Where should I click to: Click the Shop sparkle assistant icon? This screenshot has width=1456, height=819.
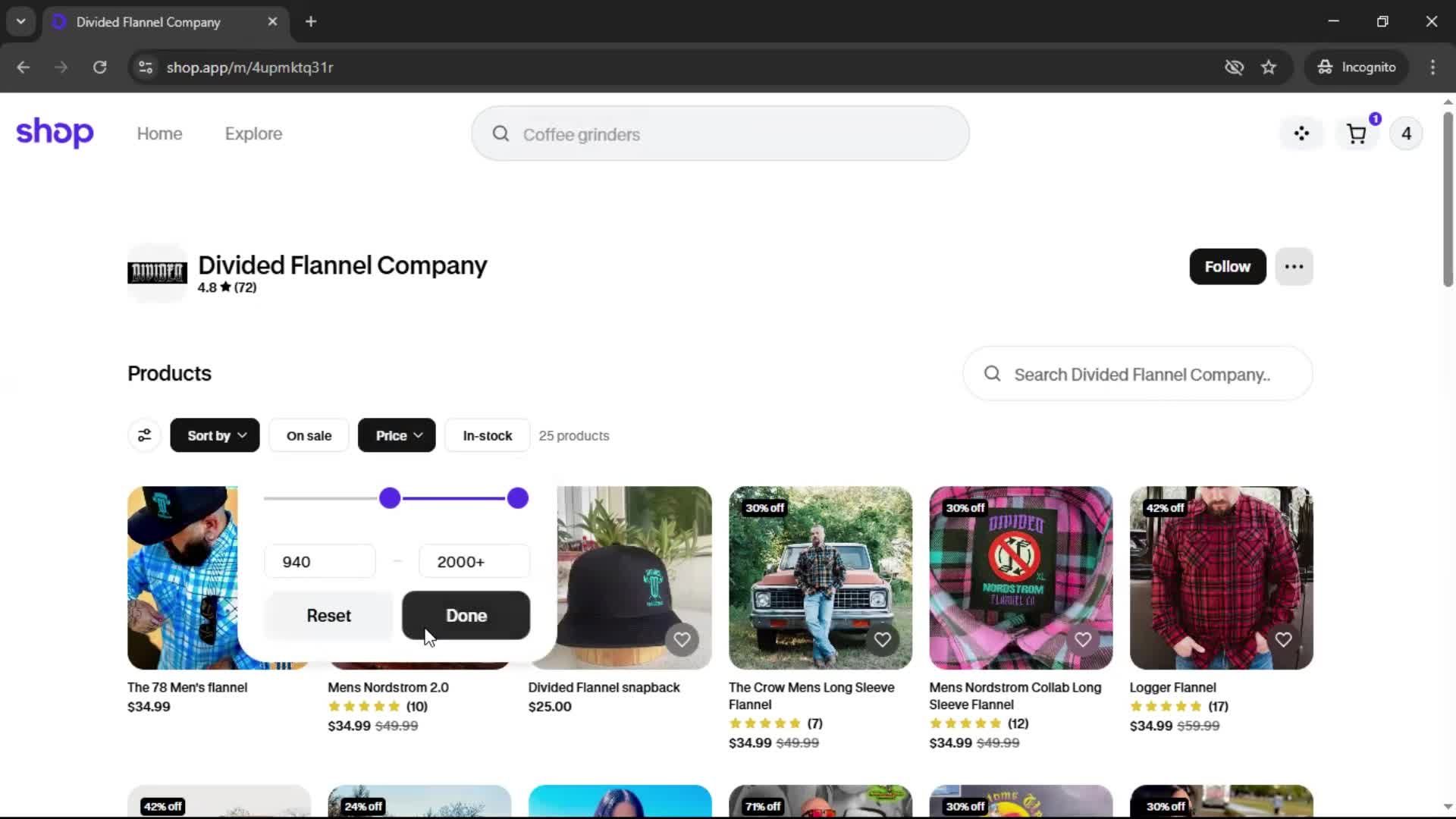[x=1301, y=134]
